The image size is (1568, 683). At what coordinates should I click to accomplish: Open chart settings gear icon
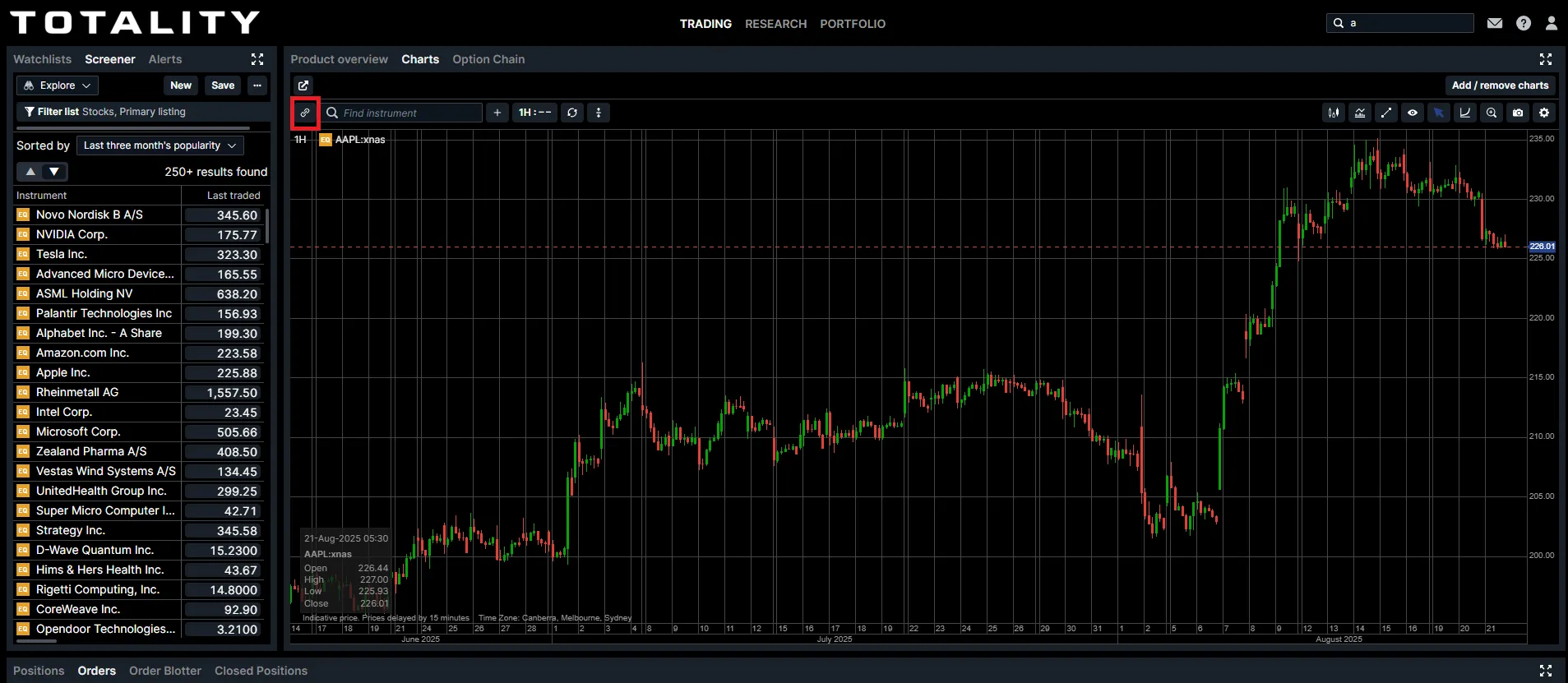1544,113
